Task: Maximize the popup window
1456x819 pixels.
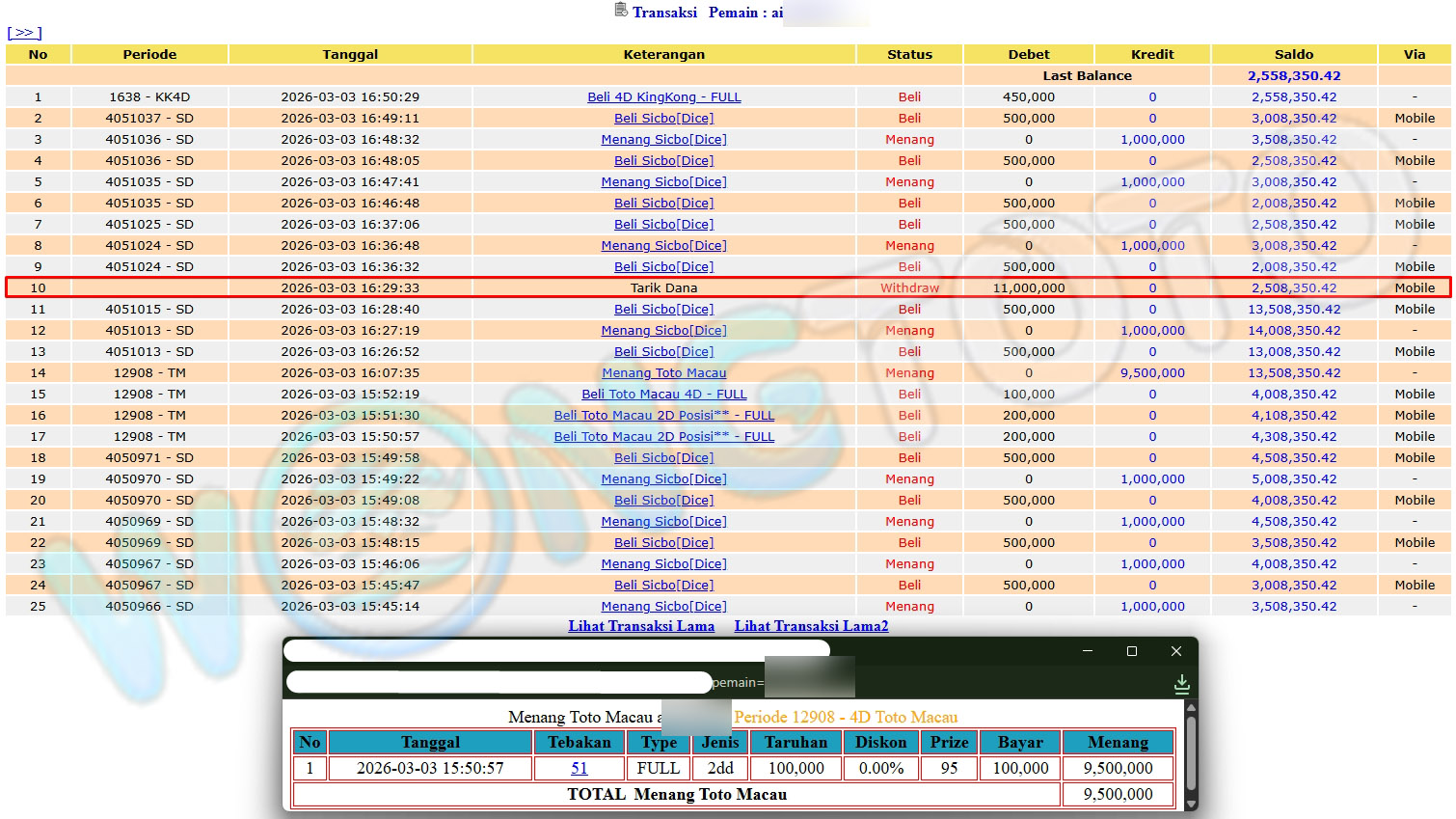Action: [1132, 651]
